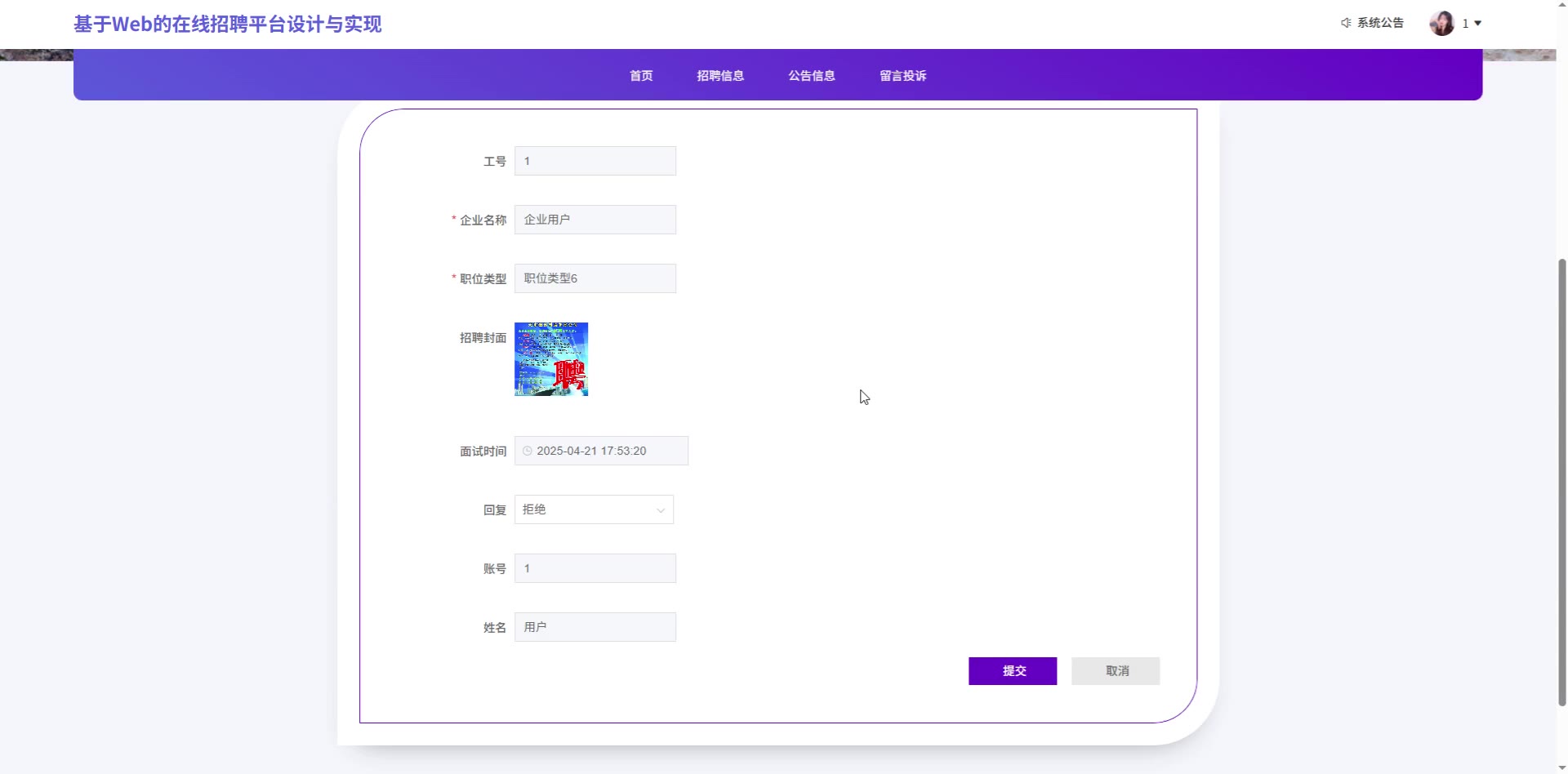The height and width of the screenshot is (774, 1568).
Task: Click the 招聘封面 field label
Action: (x=483, y=338)
